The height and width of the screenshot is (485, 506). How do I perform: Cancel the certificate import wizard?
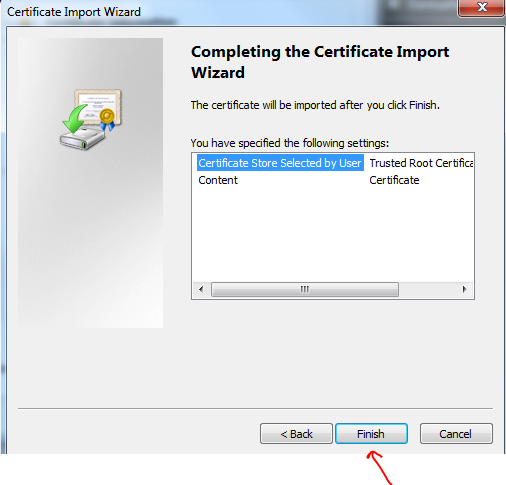(456, 434)
